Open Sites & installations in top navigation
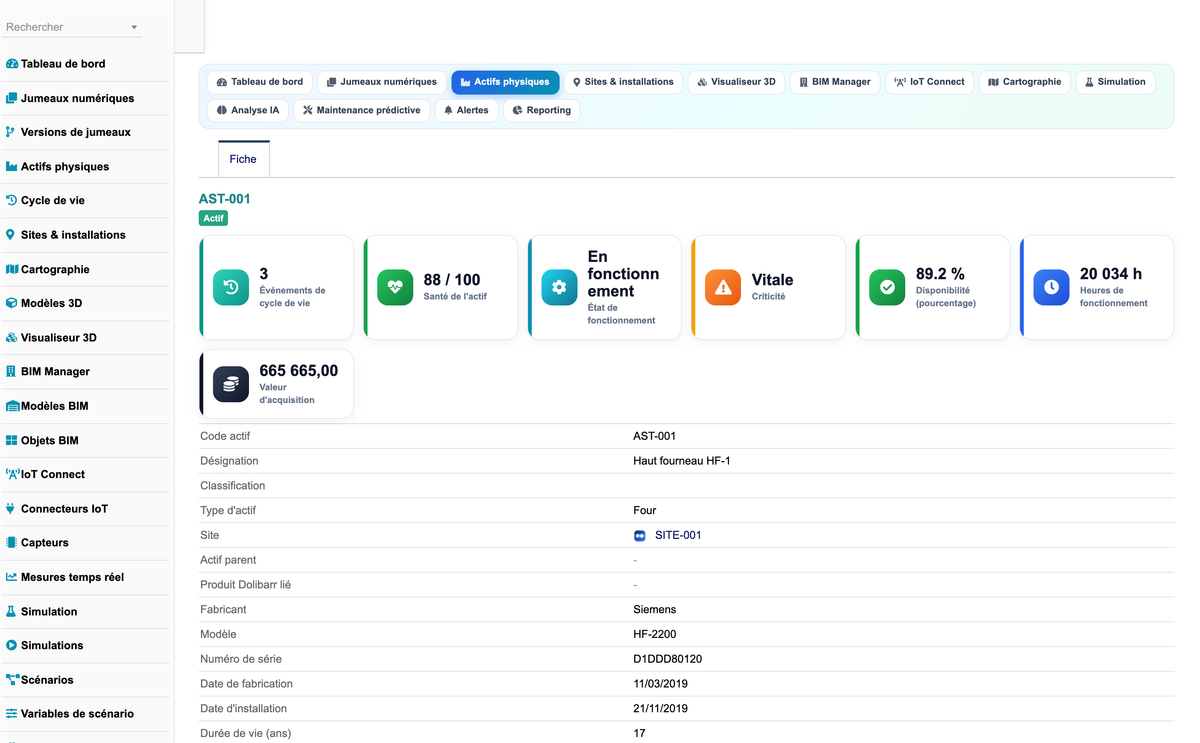 coord(623,82)
